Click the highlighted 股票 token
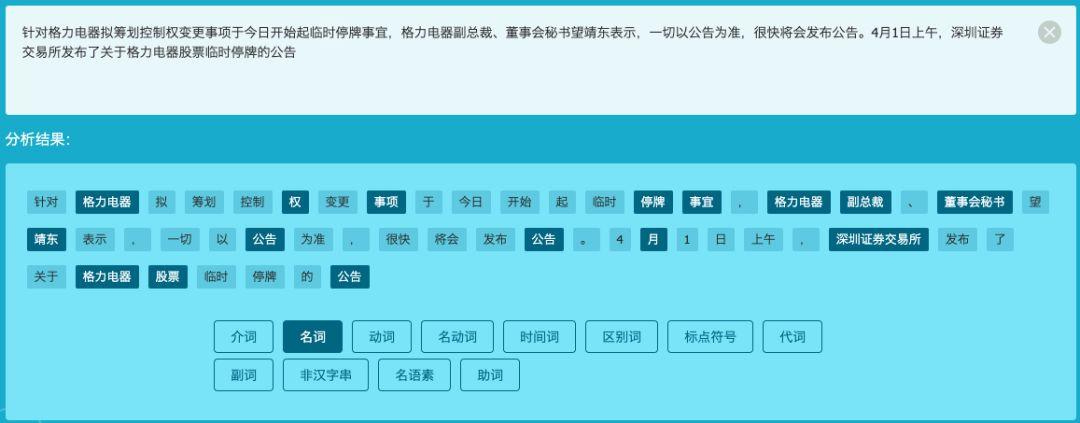The height and width of the screenshot is (423, 1080). 168,276
